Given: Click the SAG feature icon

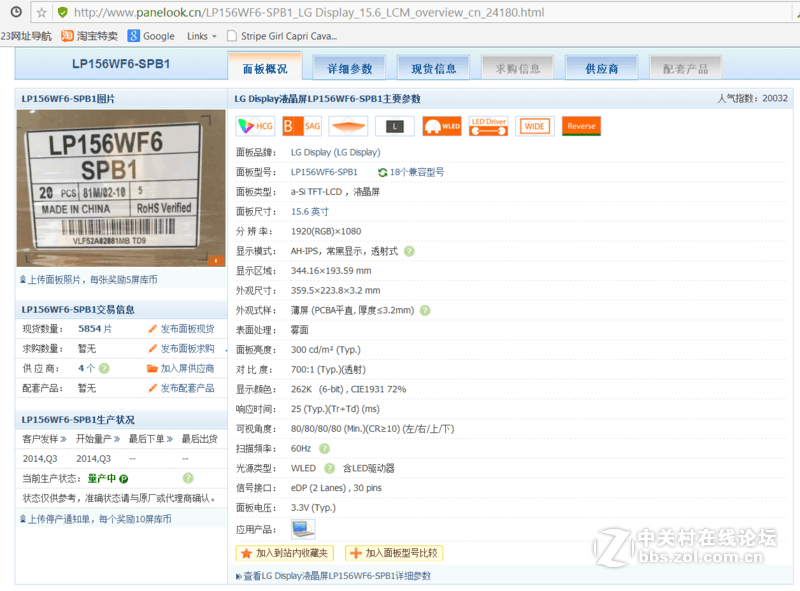Looking at the screenshot, I should tap(302, 126).
